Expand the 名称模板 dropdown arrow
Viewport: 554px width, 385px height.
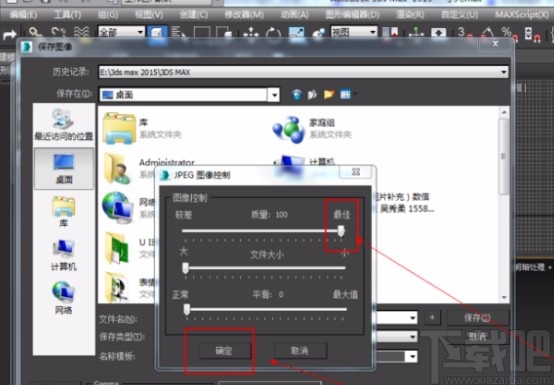[x=412, y=356]
